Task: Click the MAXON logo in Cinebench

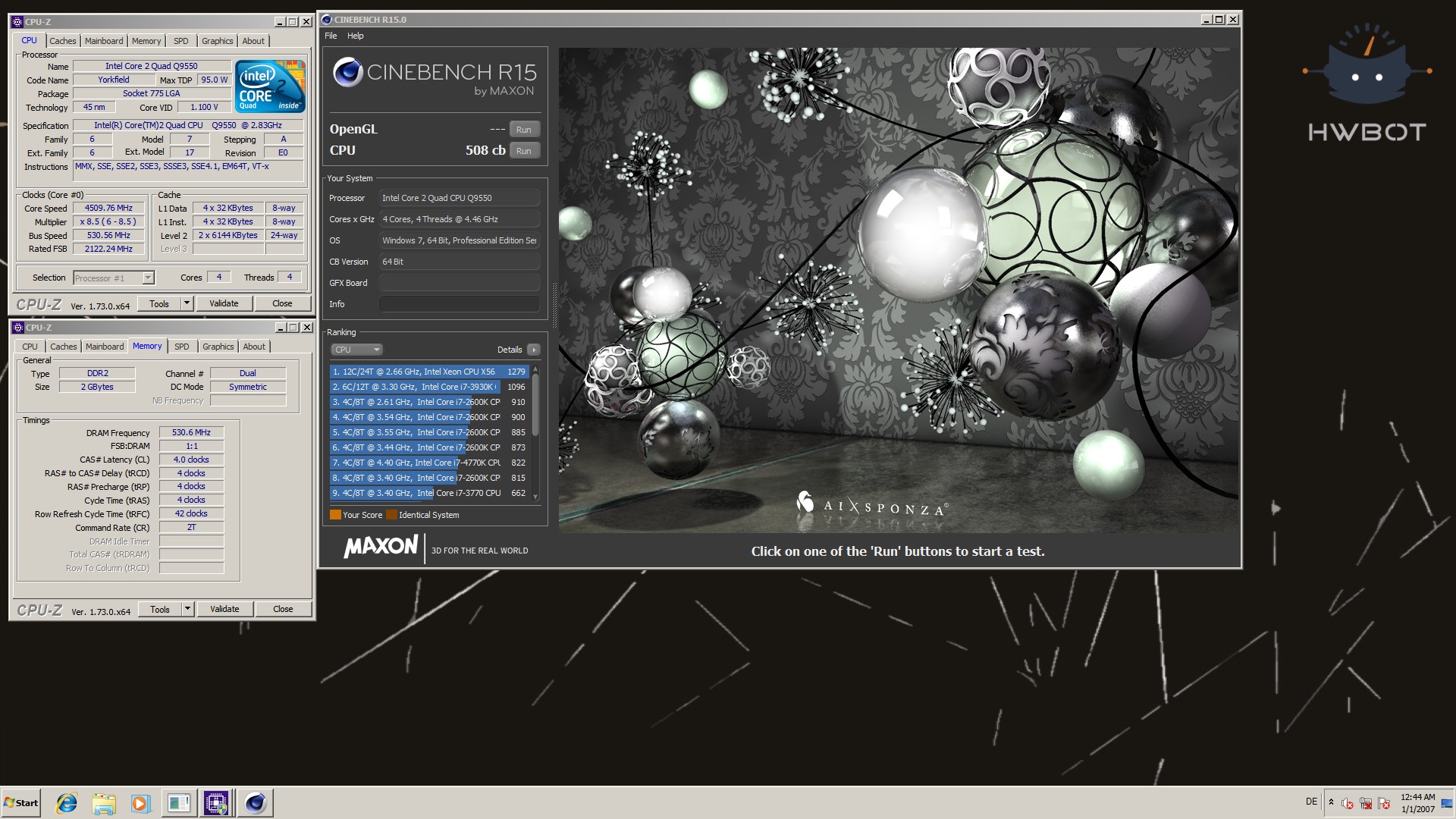Action: click(x=381, y=547)
